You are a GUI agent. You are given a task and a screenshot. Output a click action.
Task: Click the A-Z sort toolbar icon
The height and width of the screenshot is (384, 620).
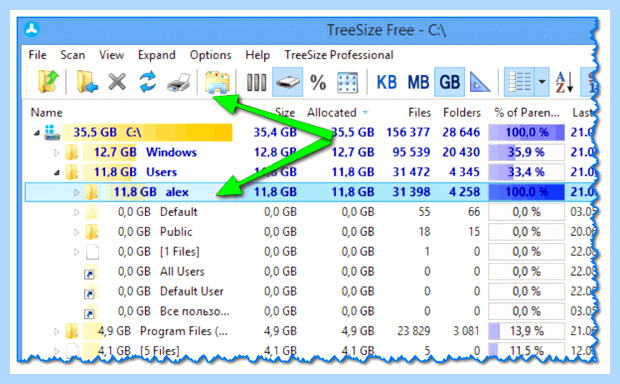coord(564,82)
